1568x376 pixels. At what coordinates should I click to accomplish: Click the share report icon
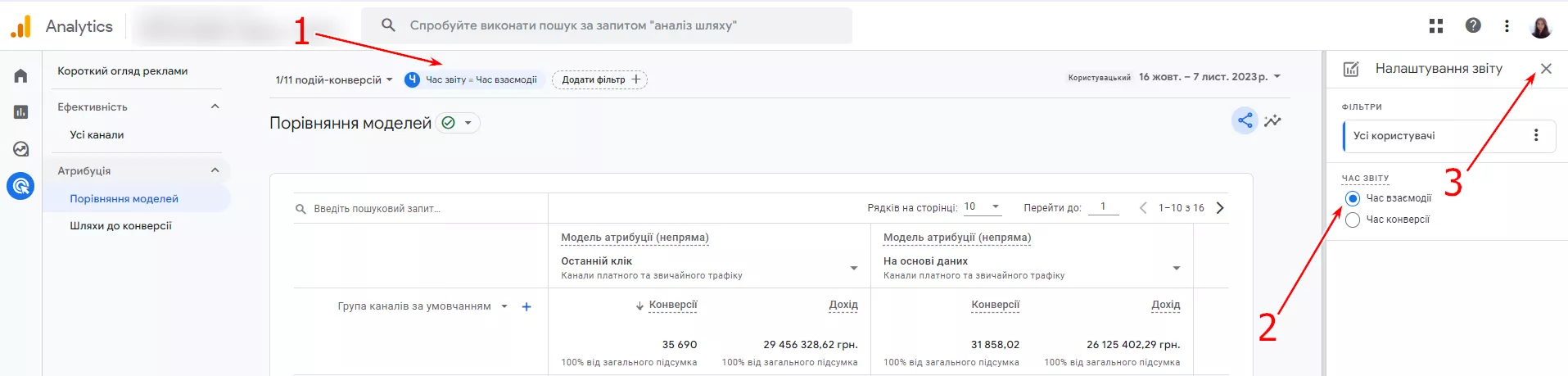(1245, 120)
